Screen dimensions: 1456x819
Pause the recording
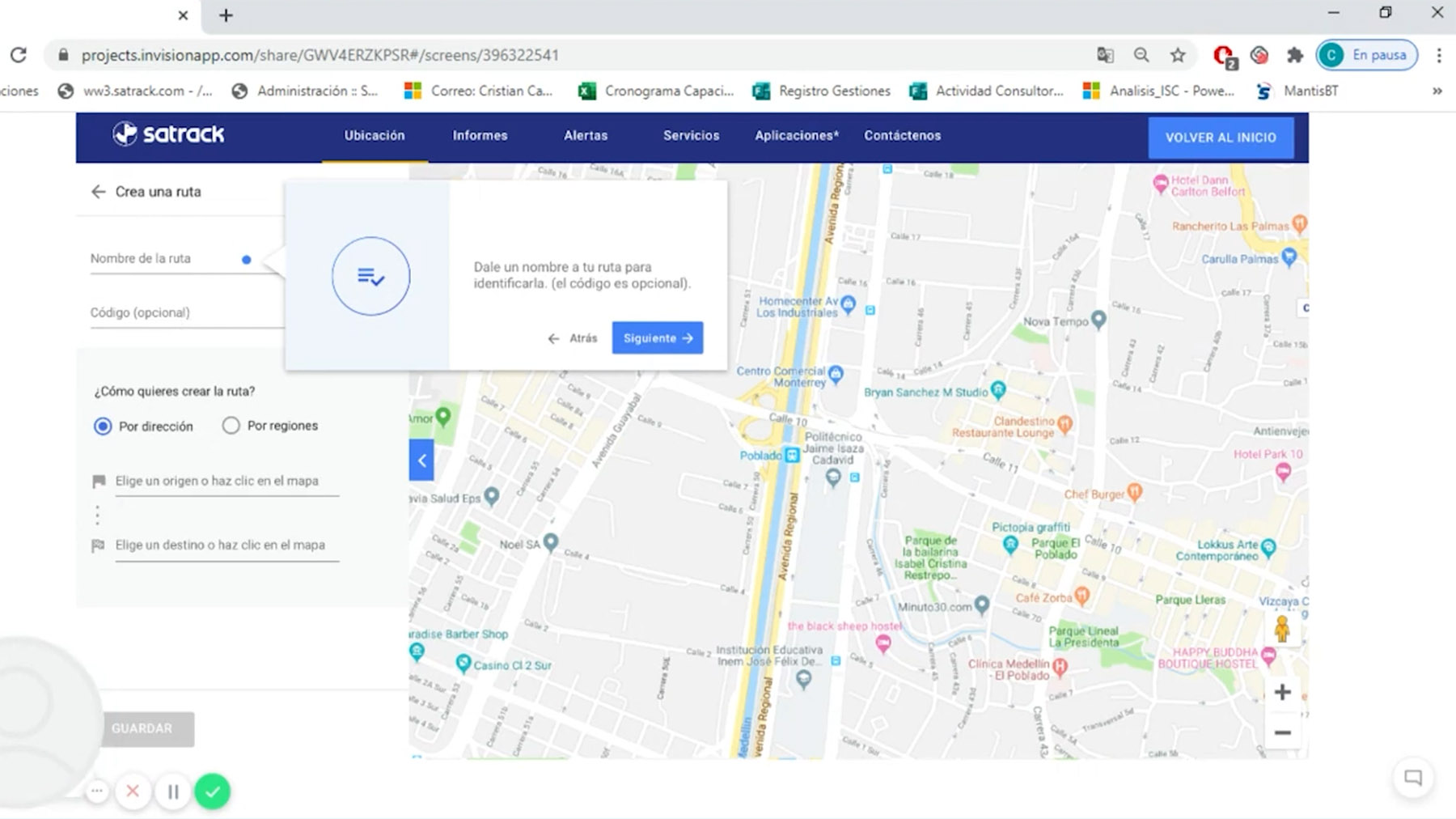pyautogui.click(x=173, y=791)
